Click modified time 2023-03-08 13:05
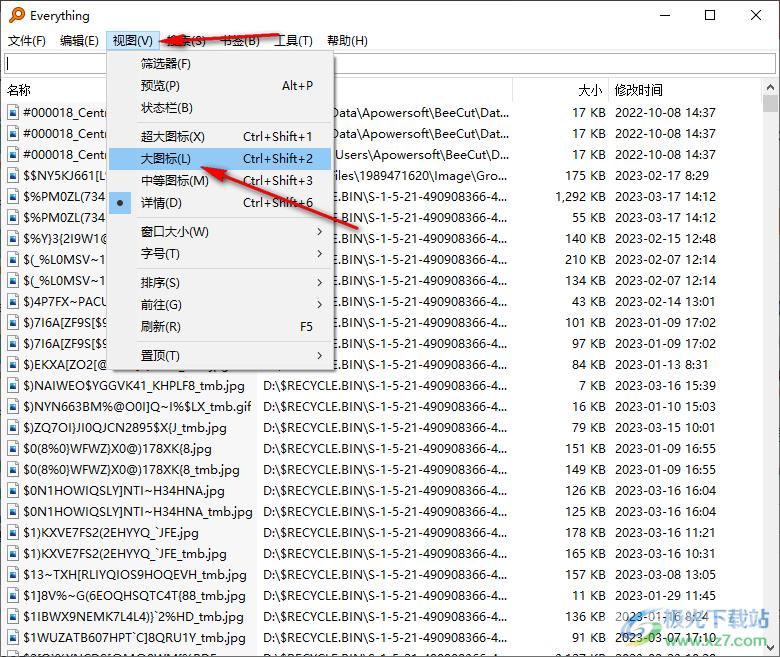Image resolution: width=780 pixels, height=657 pixels. [666, 575]
